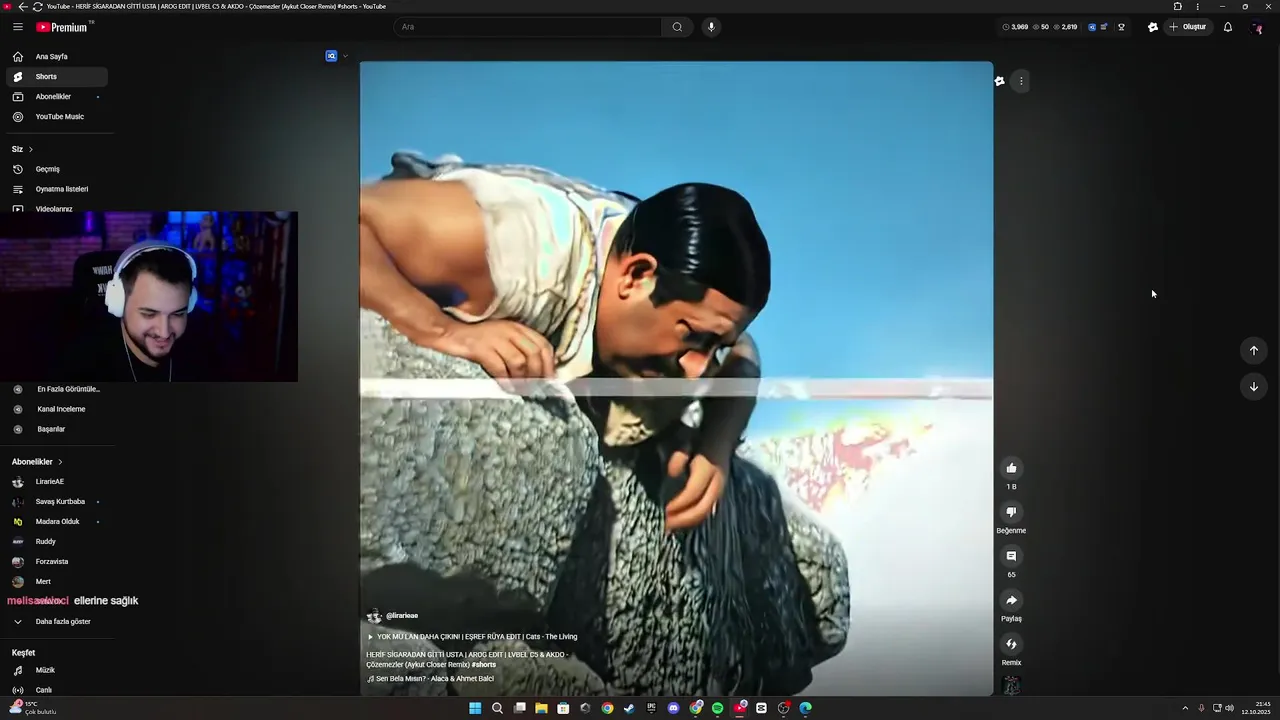1280x720 pixels.
Task: Open Oynatma listeleri
Action: coord(57,189)
